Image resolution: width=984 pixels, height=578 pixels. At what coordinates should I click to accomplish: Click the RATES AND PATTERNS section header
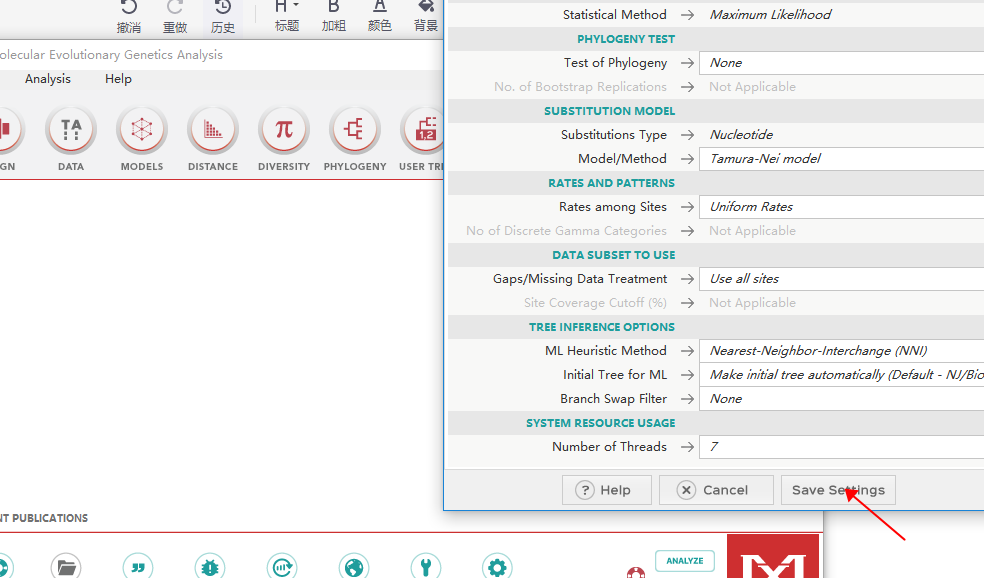click(611, 183)
